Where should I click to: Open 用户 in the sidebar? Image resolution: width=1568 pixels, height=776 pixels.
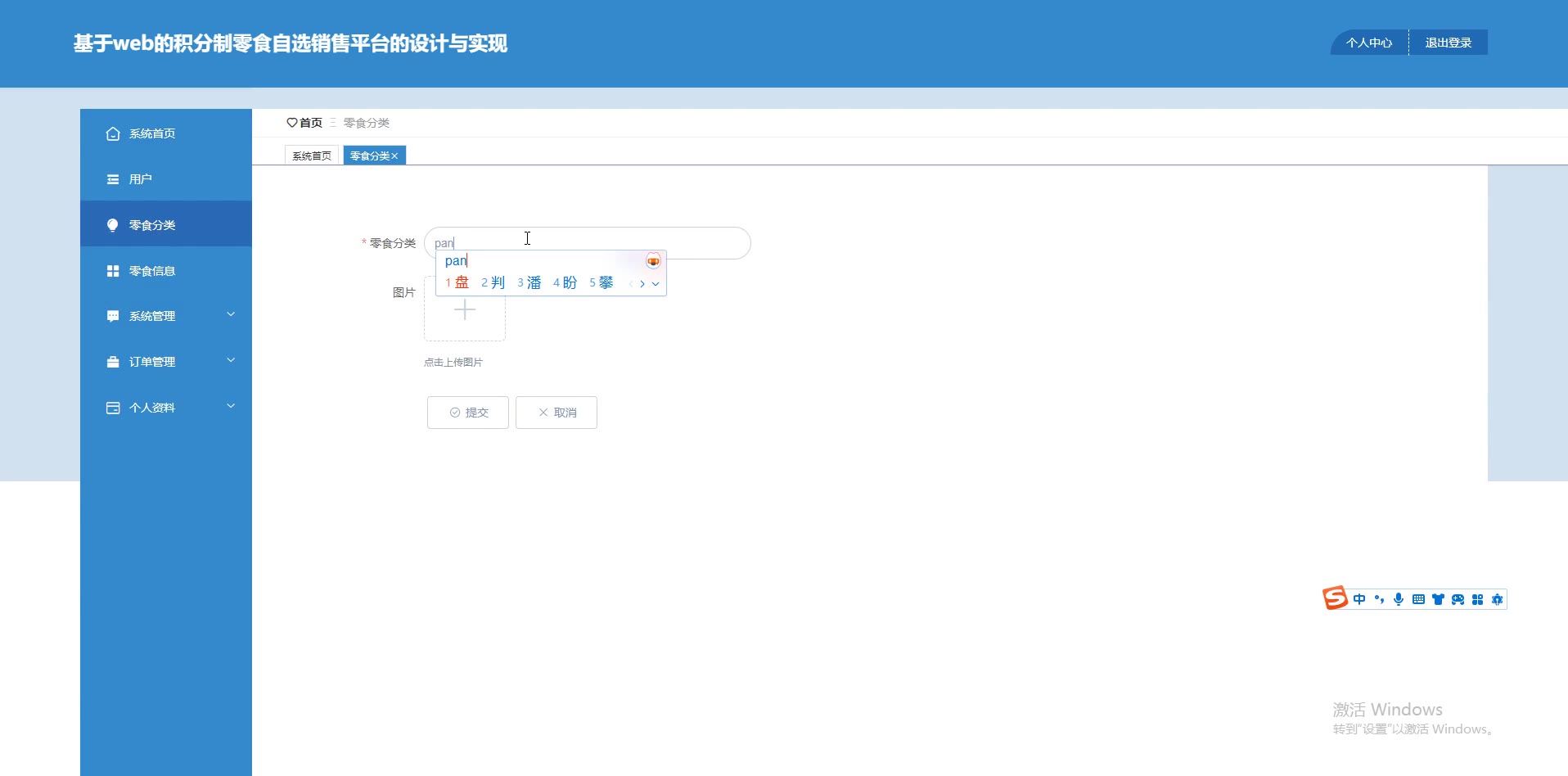tap(166, 179)
